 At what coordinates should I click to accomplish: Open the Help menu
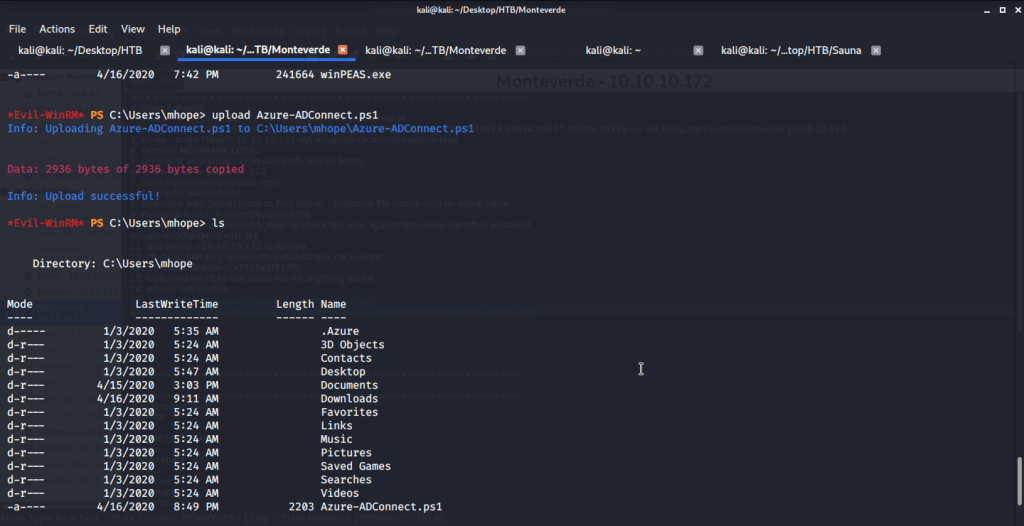(x=169, y=29)
